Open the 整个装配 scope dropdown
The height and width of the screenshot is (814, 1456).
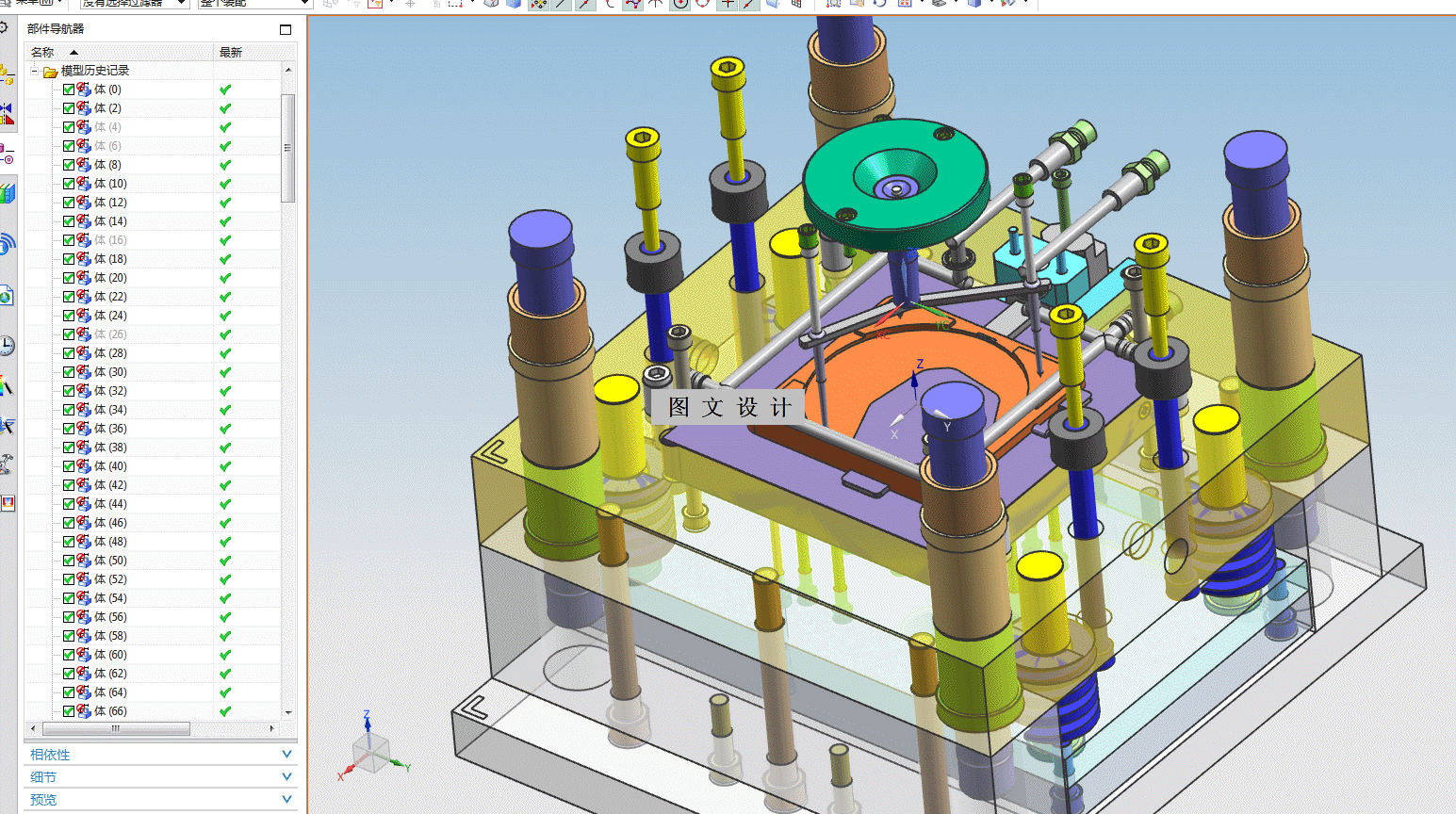pyautogui.click(x=255, y=4)
